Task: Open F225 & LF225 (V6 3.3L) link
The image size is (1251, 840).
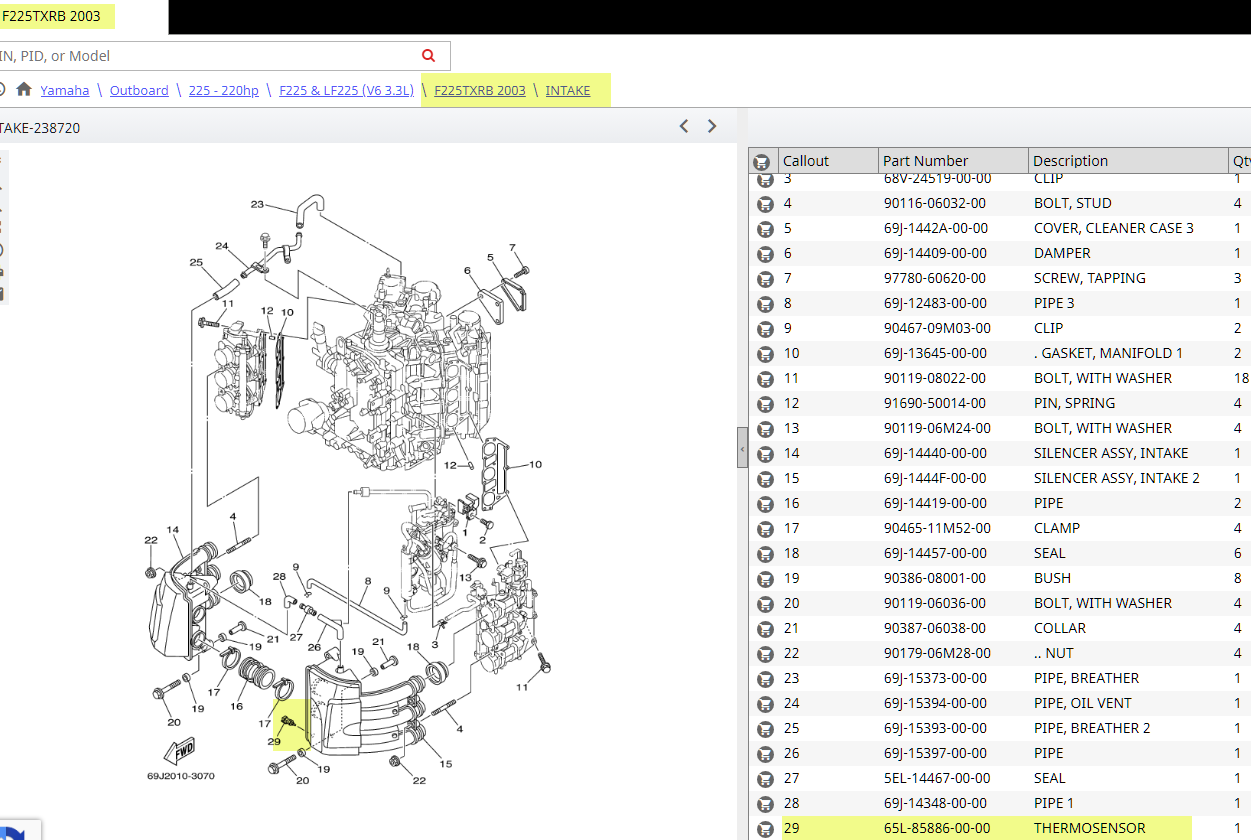Action: pos(346,90)
